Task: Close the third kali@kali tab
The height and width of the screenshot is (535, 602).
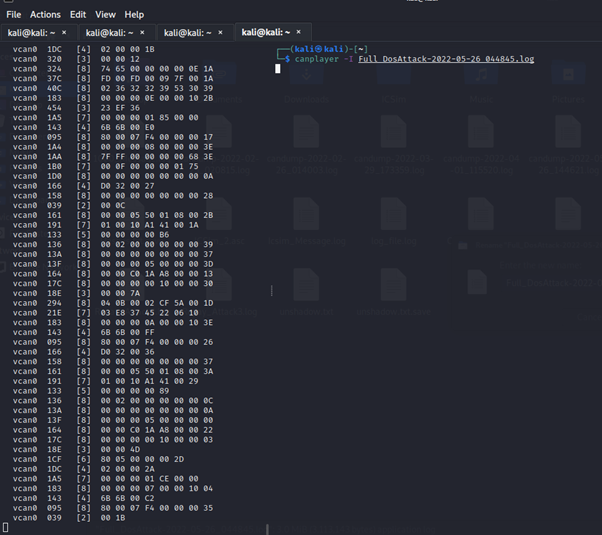Action: [x=220, y=33]
